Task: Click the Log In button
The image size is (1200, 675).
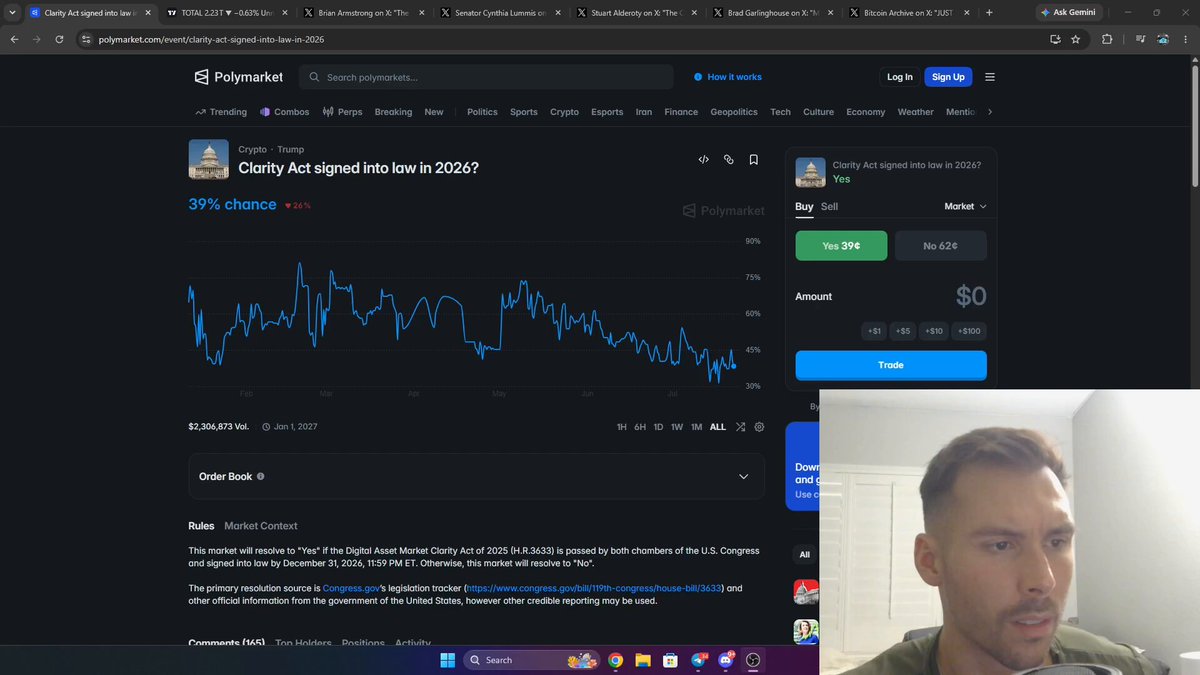Action: click(x=900, y=77)
